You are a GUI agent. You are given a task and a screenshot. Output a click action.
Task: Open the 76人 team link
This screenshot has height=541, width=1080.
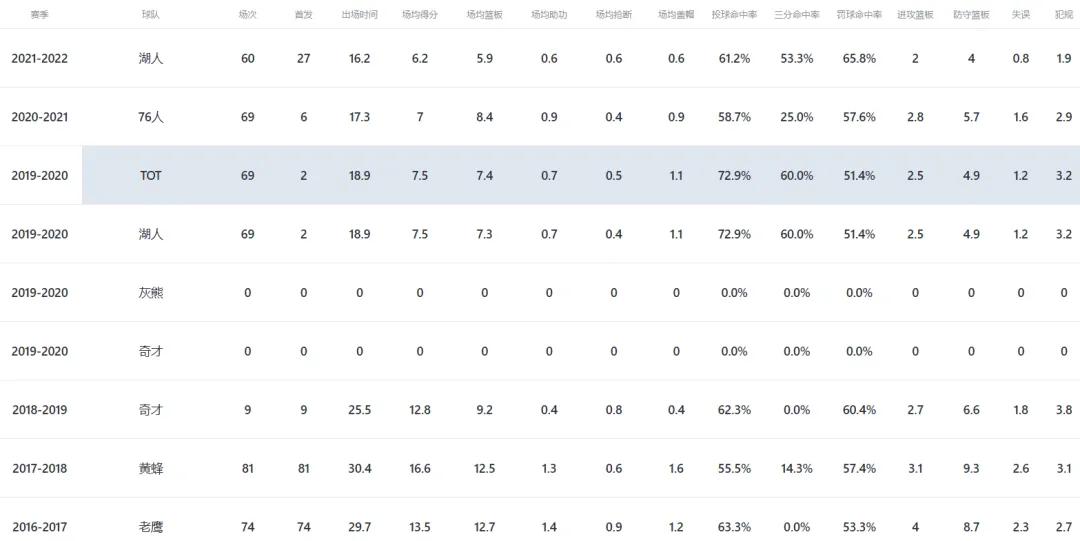pos(150,117)
